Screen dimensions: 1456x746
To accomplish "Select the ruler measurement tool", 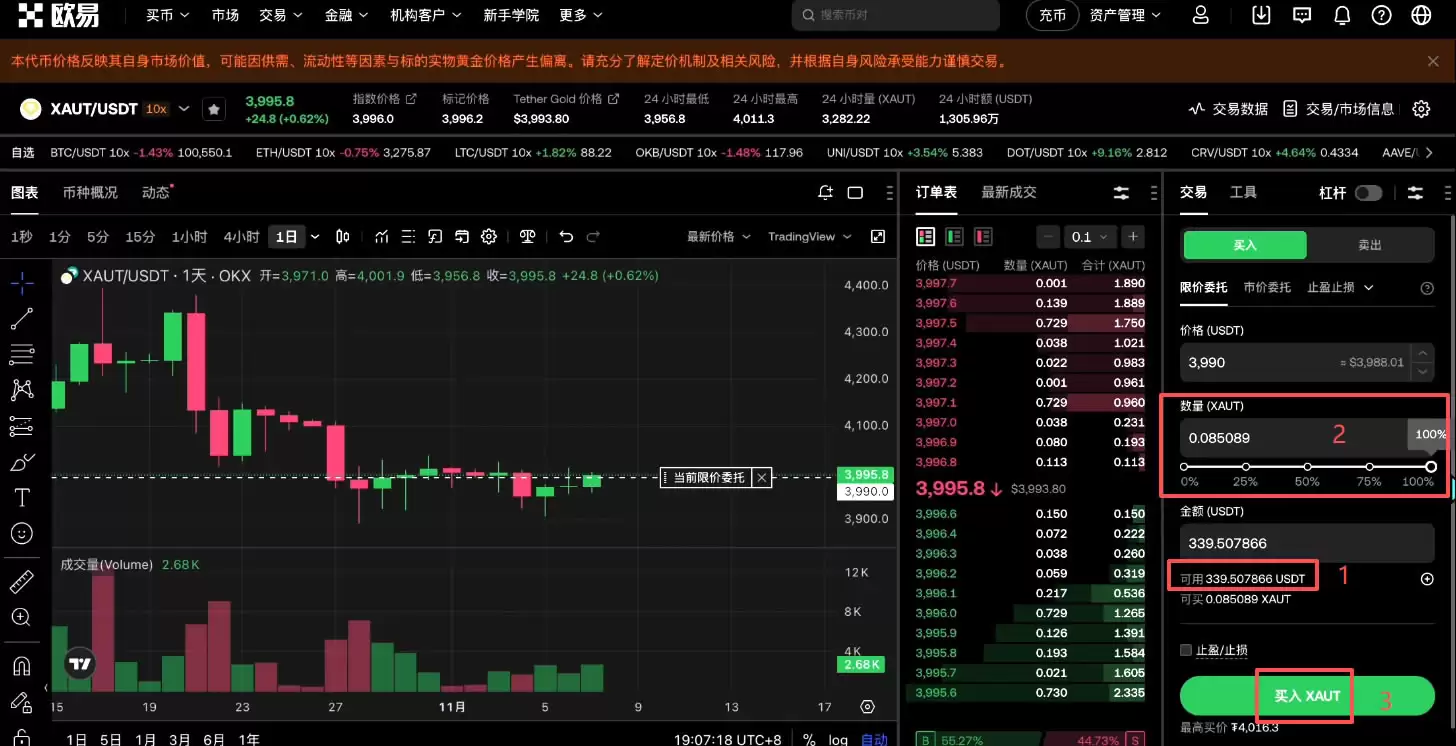I will tap(22, 581).
